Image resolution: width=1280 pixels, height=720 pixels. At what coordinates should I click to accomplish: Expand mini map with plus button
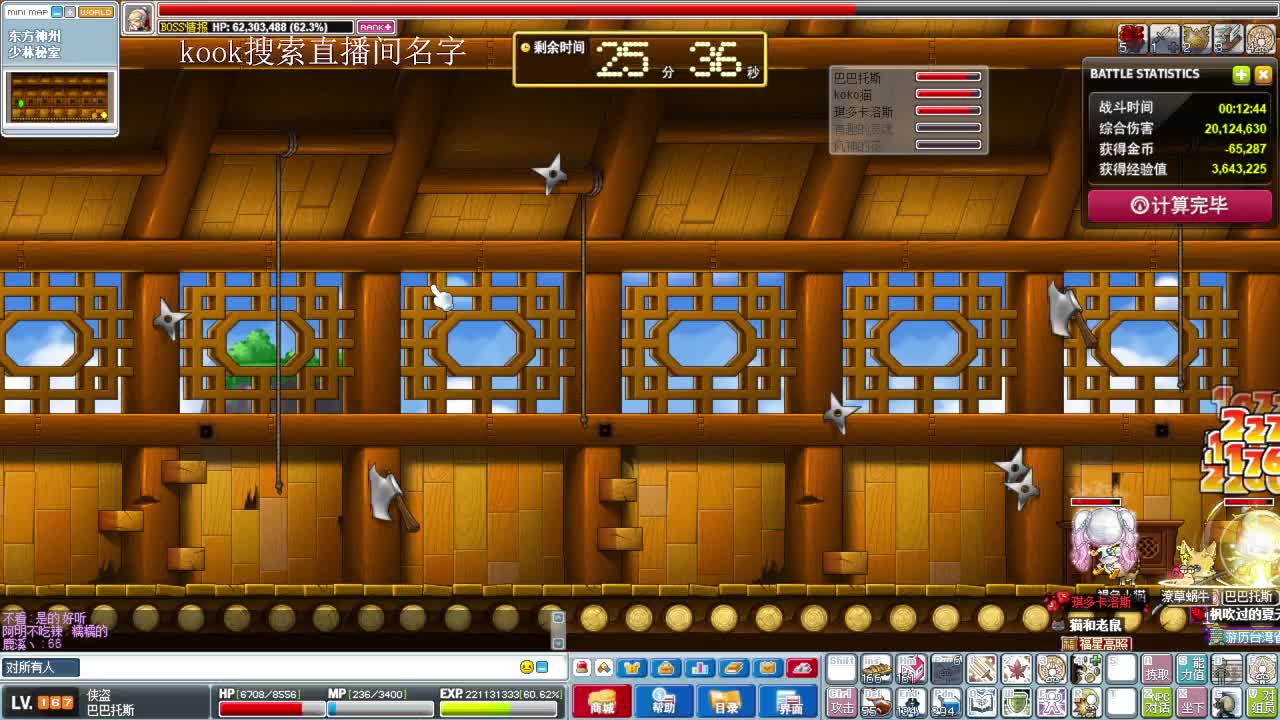coord(69,12)
